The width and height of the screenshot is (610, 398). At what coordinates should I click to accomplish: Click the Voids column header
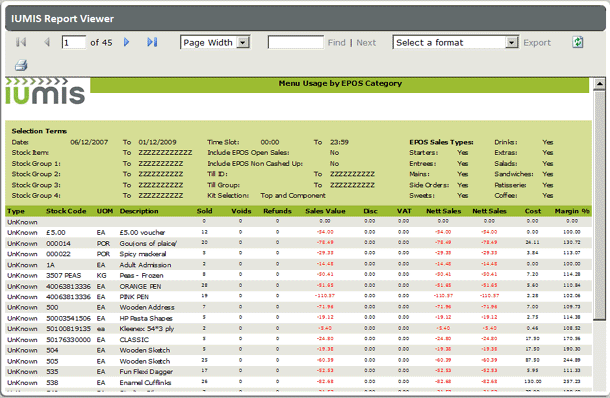(241, 211)
